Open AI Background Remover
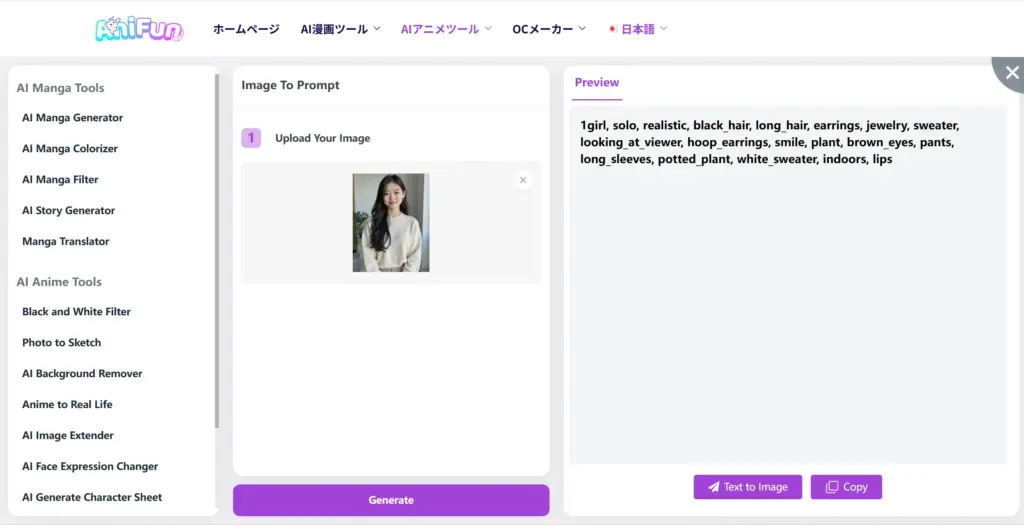The width and height of the screenshot is (1024, 525). click(x=82, y=374)
